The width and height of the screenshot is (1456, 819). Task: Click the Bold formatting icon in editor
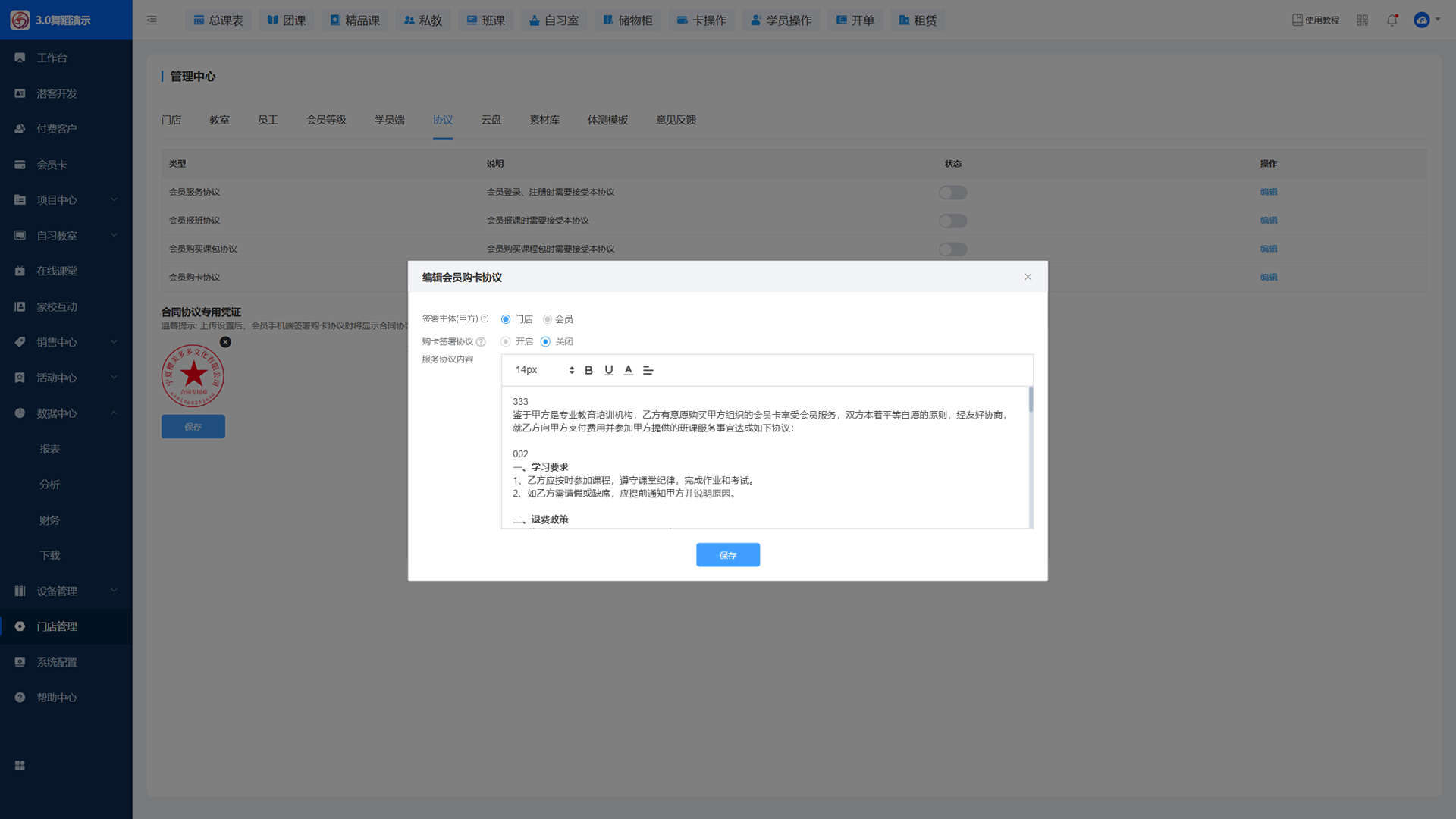588,370
